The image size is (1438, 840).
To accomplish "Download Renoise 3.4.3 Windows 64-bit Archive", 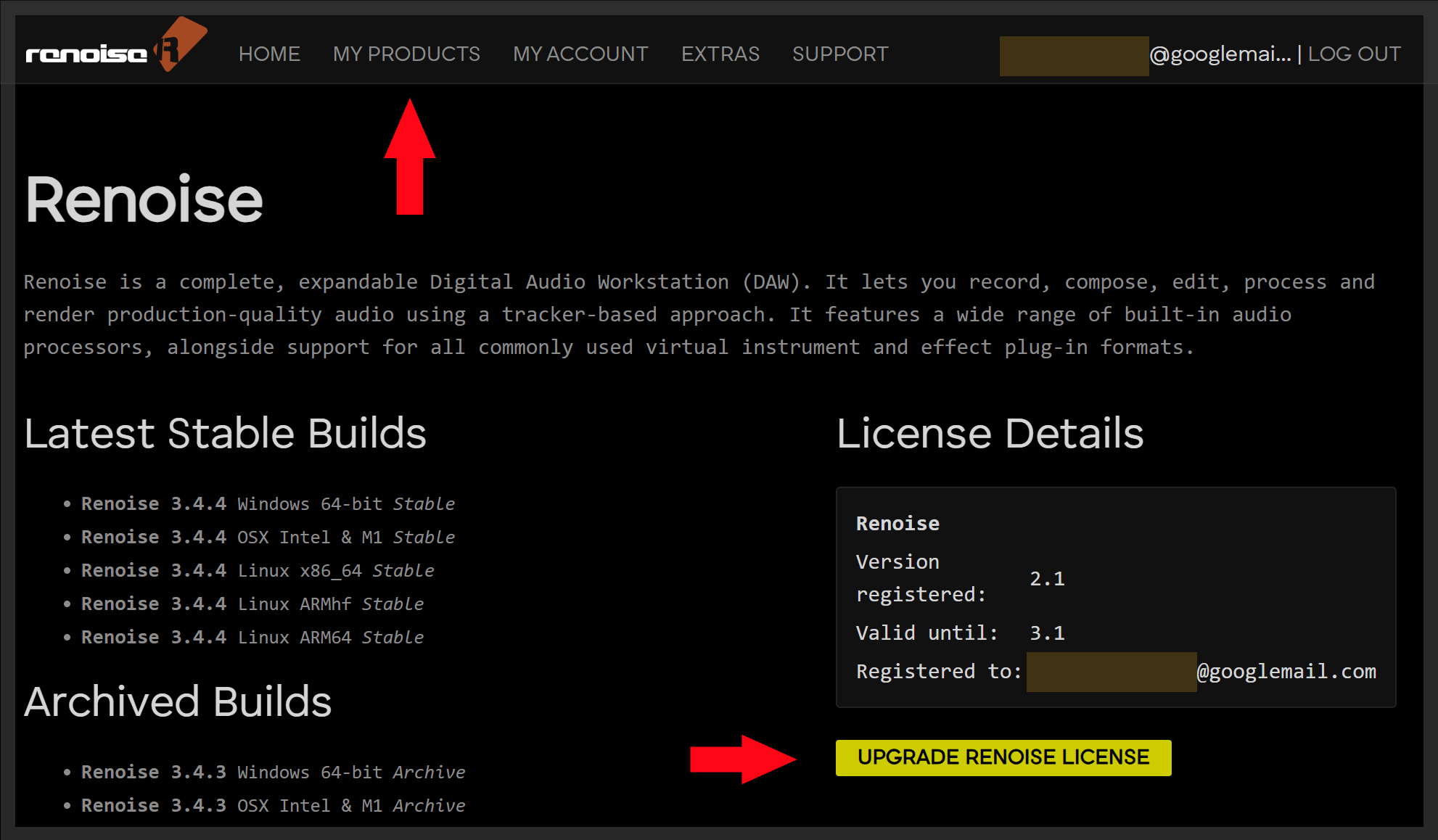I will 273,772.
